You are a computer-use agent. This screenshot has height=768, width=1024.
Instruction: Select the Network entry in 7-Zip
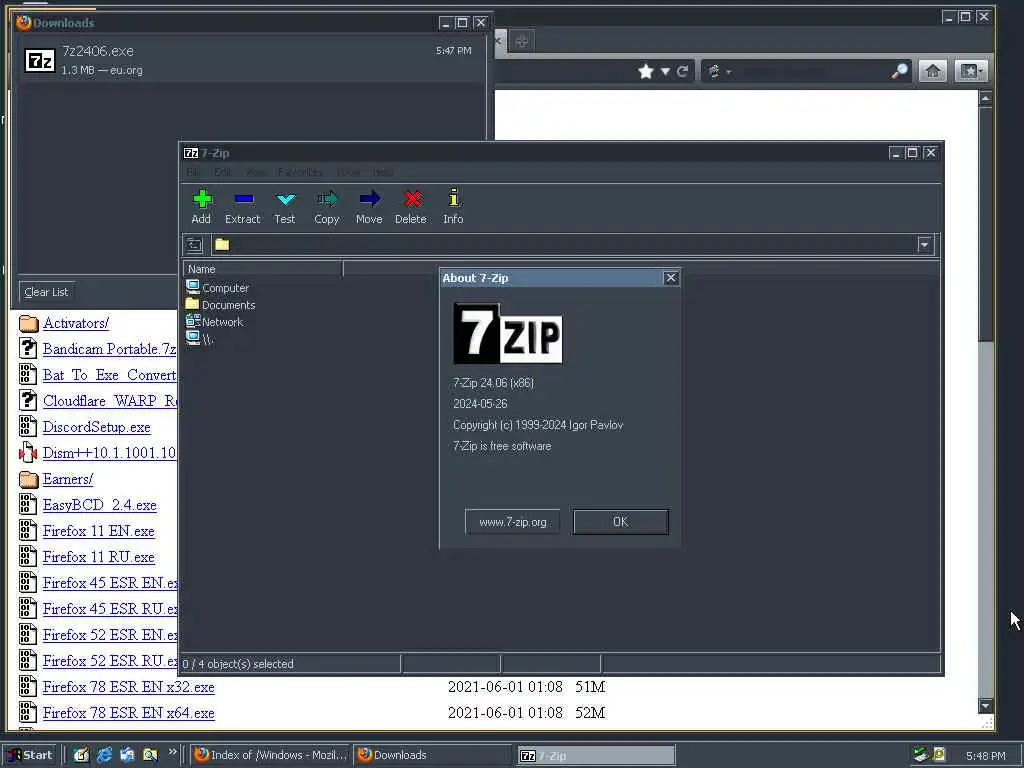point(214,322)
